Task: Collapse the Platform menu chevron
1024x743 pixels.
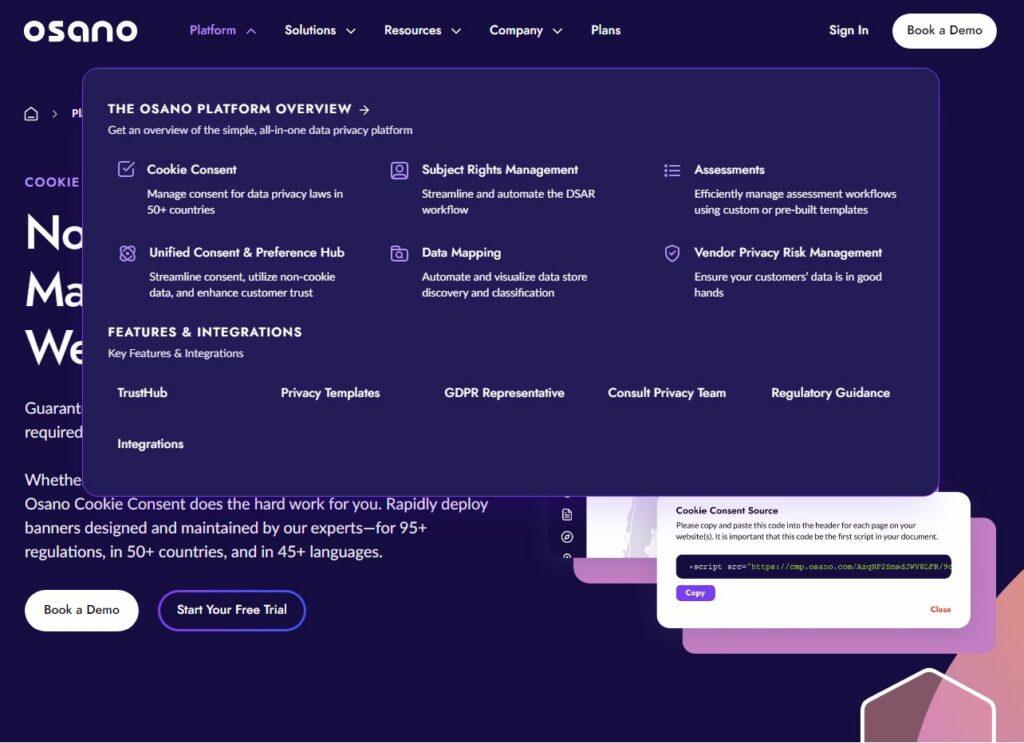Action: click(x=251, y=31)
